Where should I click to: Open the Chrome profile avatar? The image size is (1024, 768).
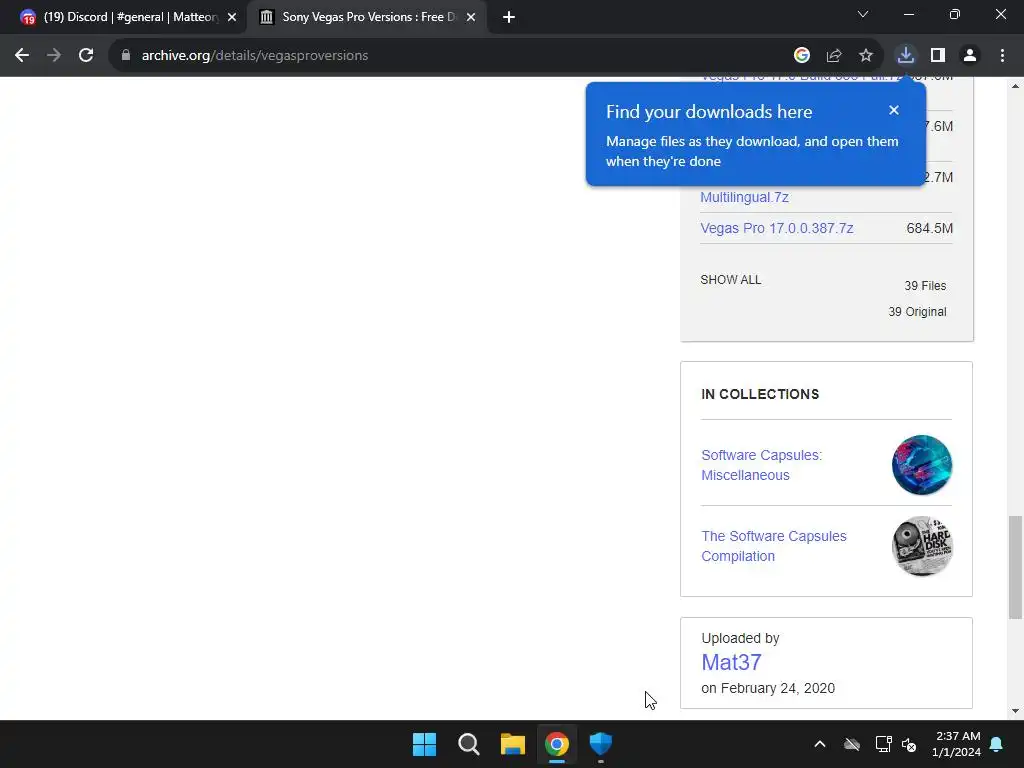click(970, 56)
